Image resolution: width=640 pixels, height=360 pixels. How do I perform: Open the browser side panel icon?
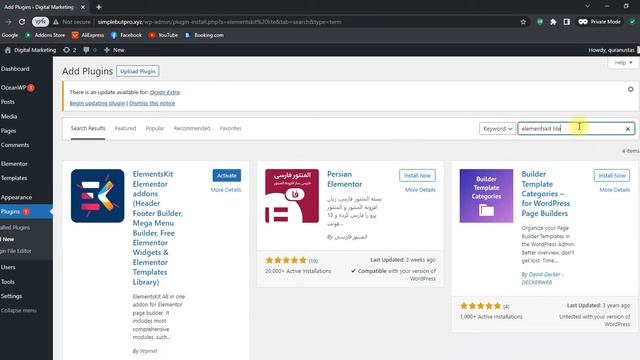[567, 22]
